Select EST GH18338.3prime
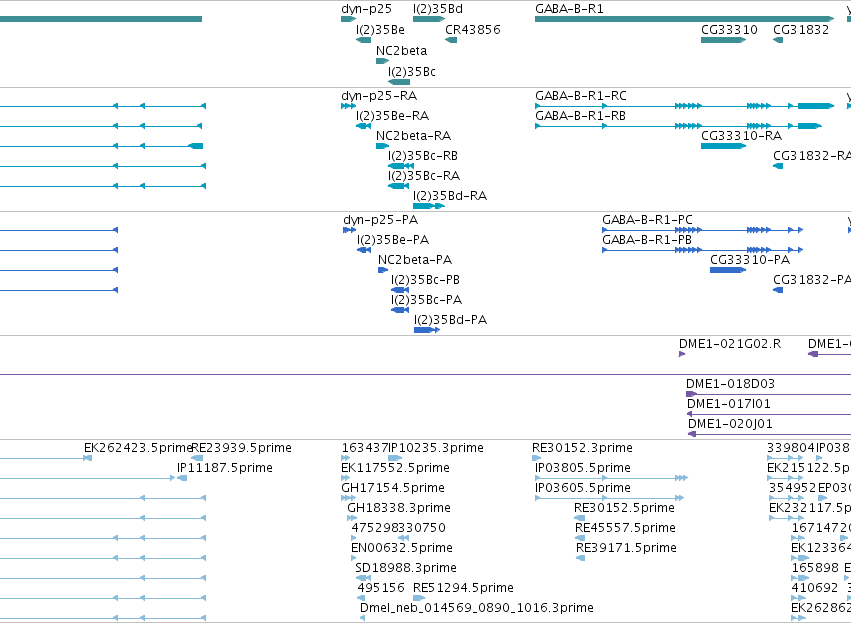This screenshot has width=851, height=623. [x=399, y=508]
